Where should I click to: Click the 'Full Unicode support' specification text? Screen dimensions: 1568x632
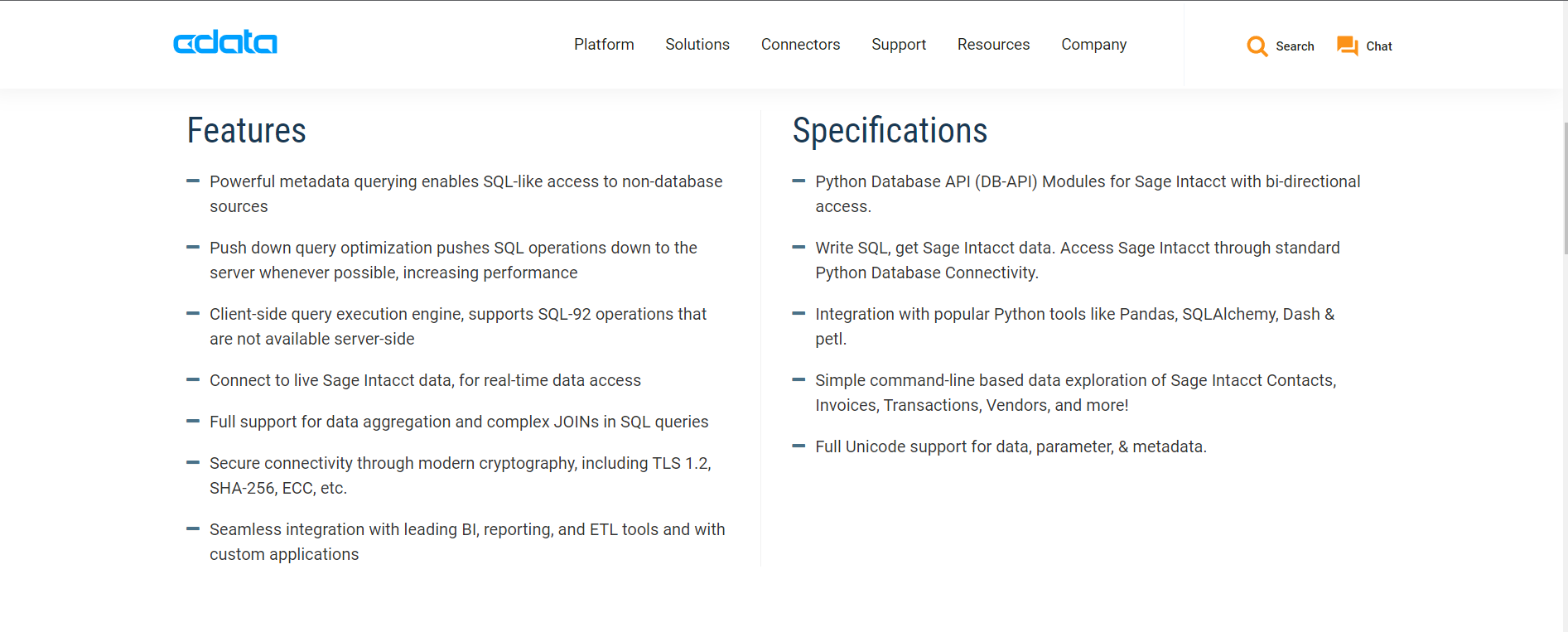tap(1010, 446)
